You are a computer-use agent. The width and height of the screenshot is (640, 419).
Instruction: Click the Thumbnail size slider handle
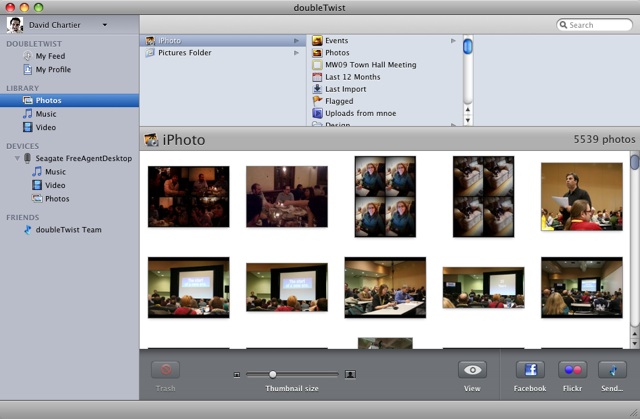(x=273, y=374)
